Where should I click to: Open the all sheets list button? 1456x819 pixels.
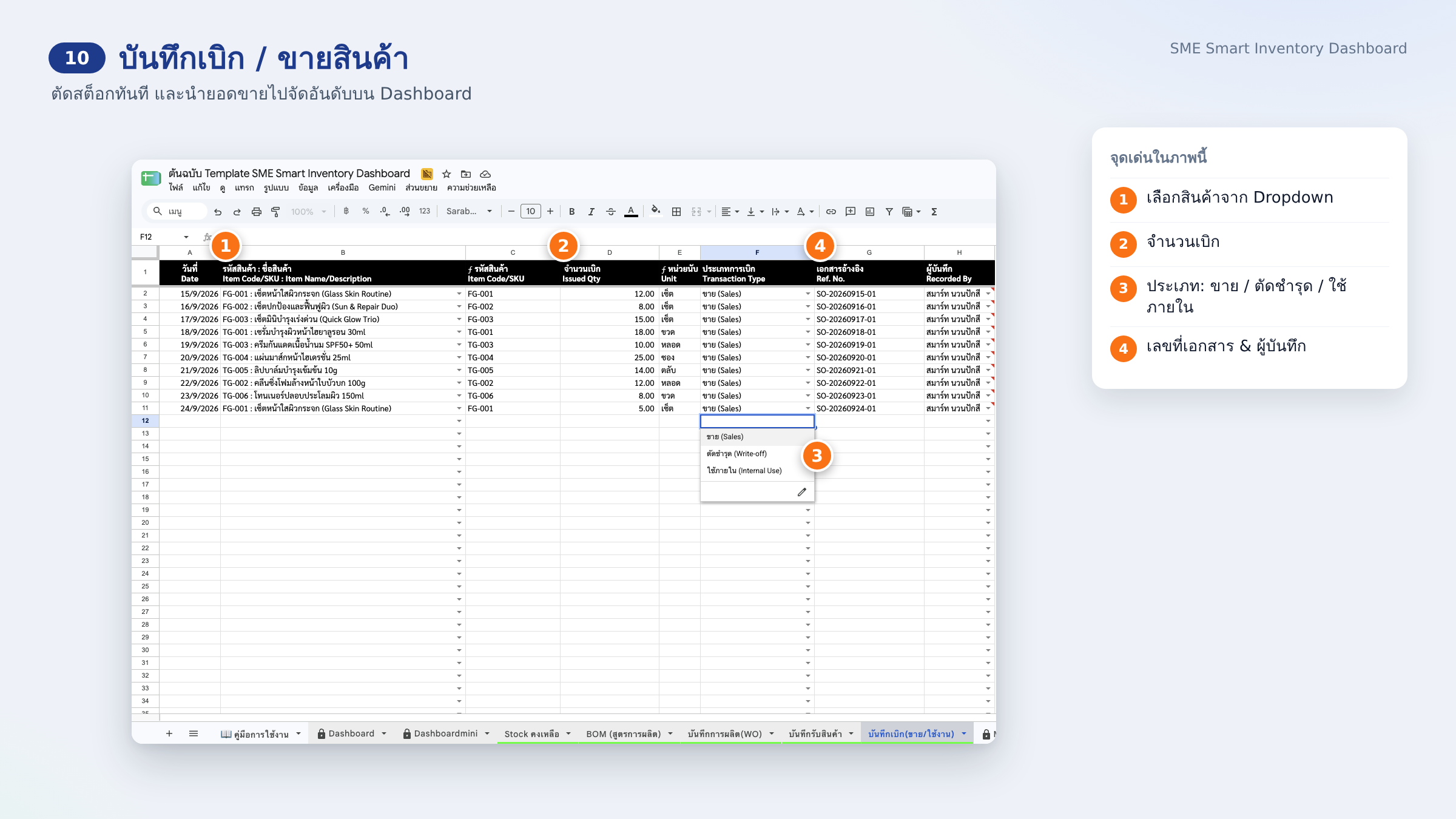click(x=194, y=733)
